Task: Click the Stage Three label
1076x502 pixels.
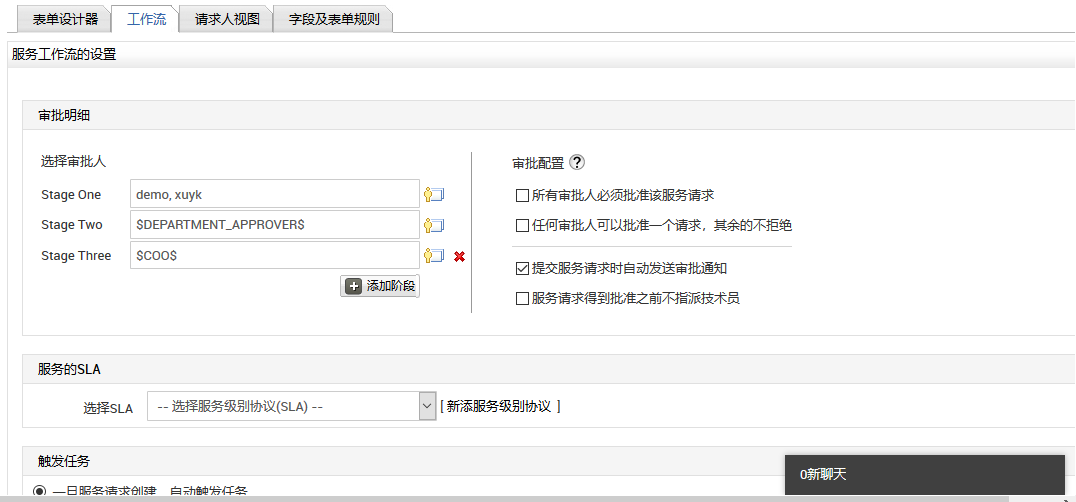Action: (x=75, y=256)
